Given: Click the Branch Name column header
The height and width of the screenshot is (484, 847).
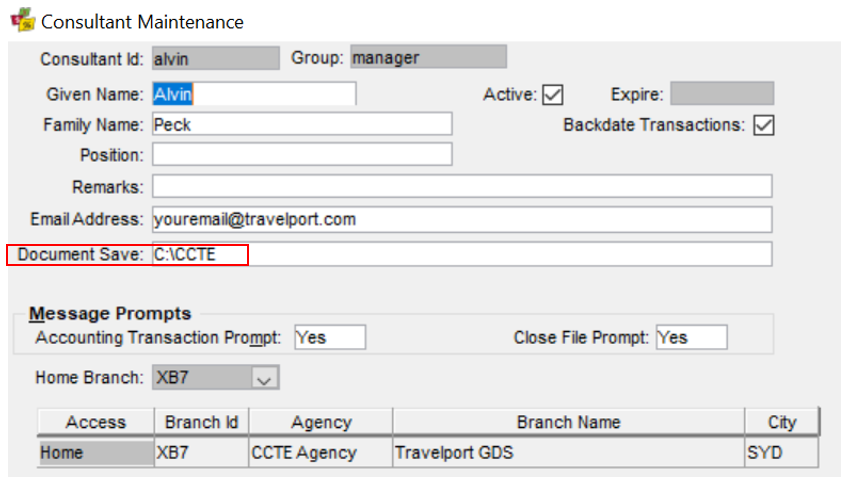Looking at the screenshot, I should pyautogui.click(x=568, y=422).
